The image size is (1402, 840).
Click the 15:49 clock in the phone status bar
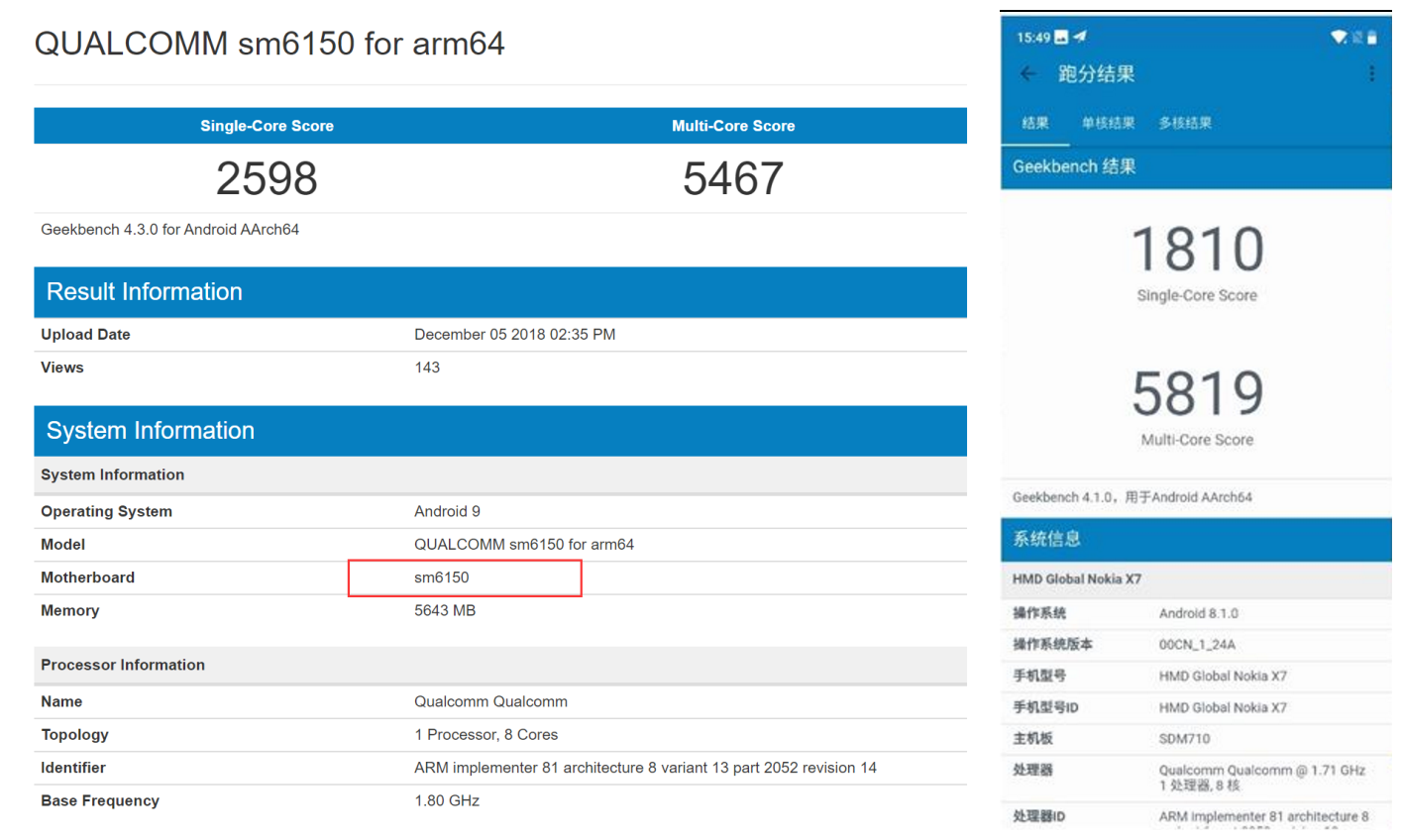tap(1032, 38)
